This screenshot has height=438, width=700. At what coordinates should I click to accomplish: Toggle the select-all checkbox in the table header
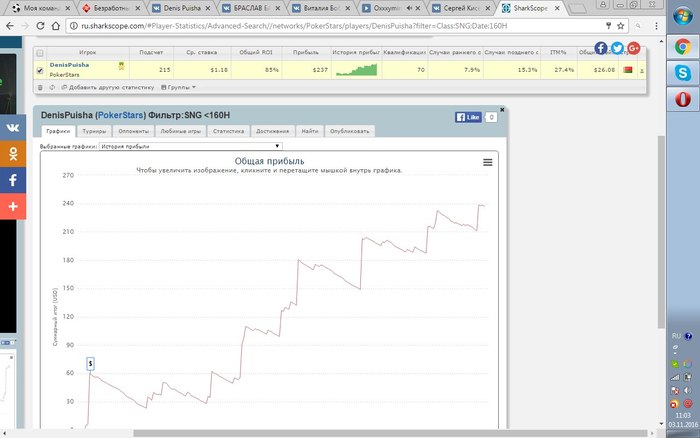point(40,53)
